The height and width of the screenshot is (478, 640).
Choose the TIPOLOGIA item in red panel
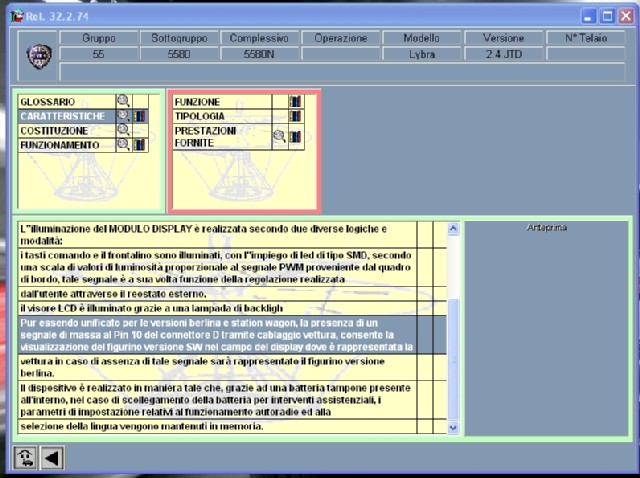pyautogui.click(x=222, y=116)
